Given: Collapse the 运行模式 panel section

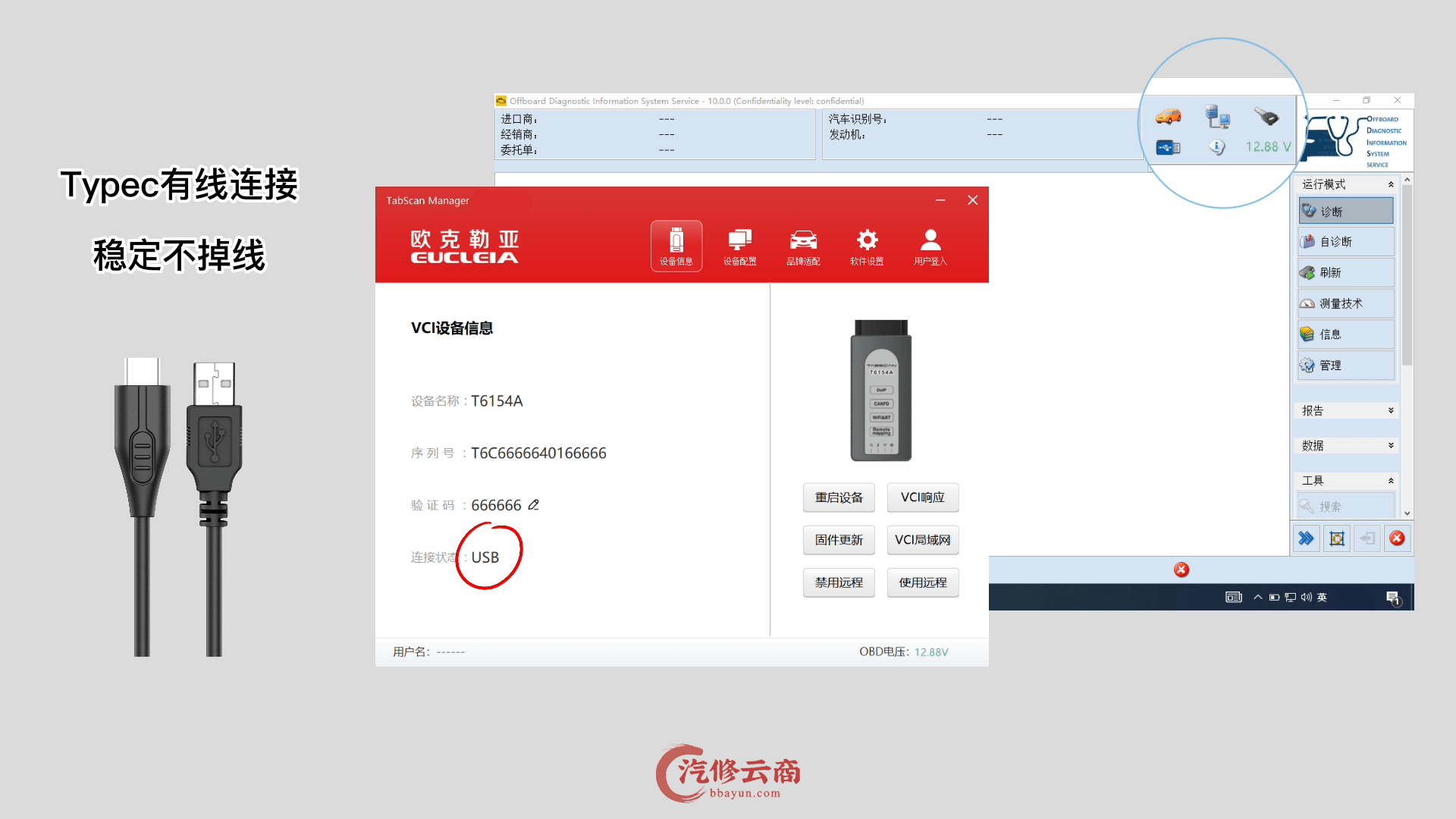Looking at the screenshot, I should [x=1391, y=184].
